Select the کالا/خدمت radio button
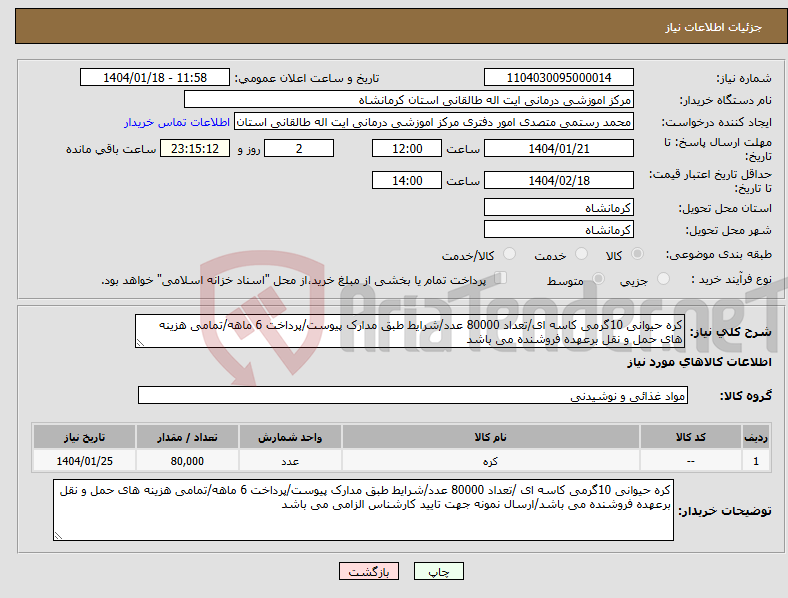Viewport: 788px width, 598px height. [510, 254]
